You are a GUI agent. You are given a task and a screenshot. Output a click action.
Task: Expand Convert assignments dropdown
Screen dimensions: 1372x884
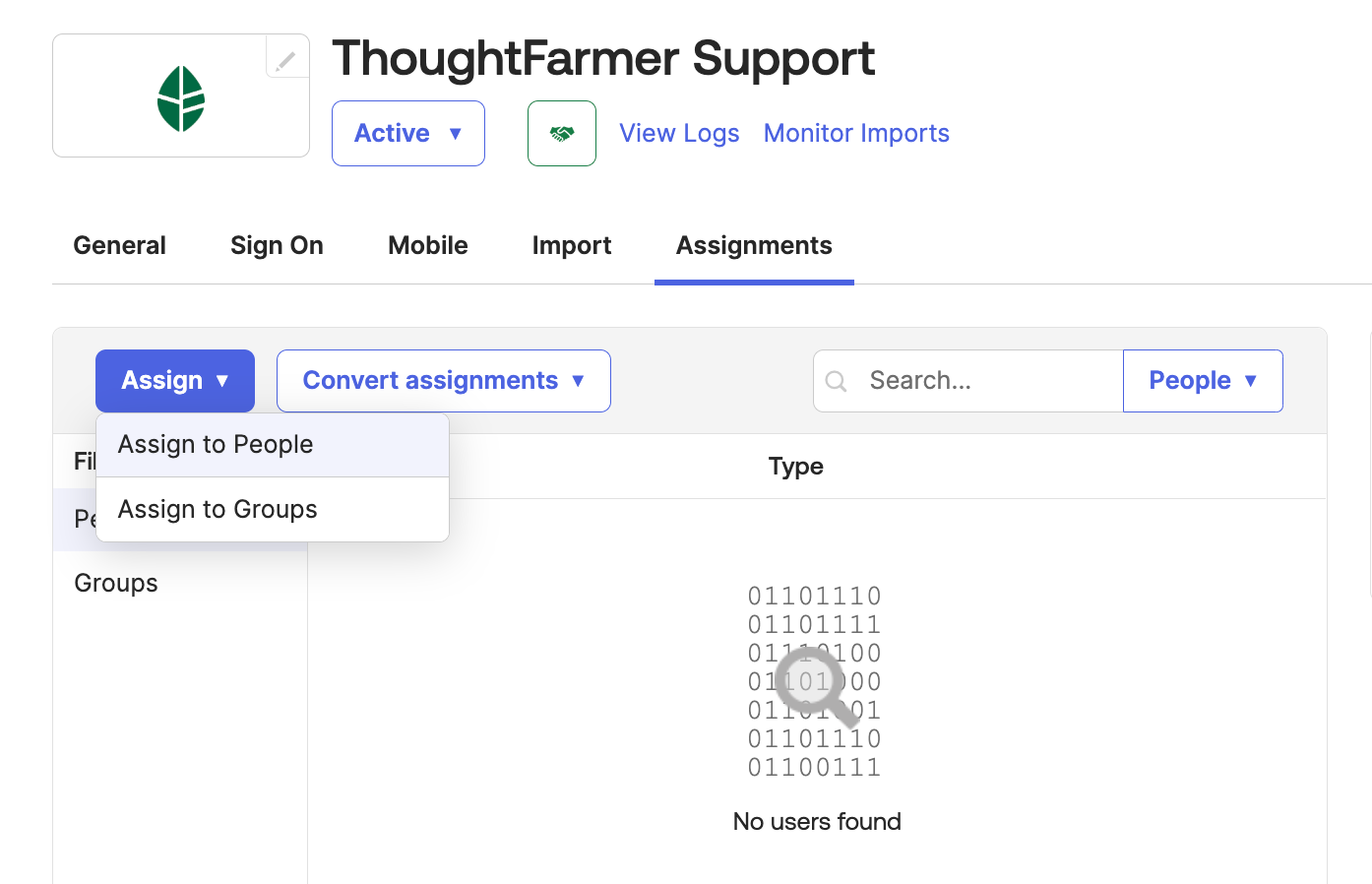point(444,381)
